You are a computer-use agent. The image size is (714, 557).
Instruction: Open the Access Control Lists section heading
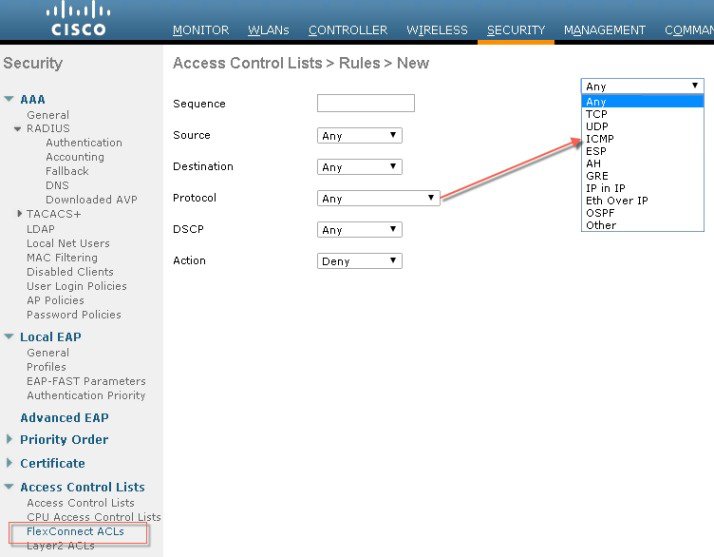(82, 487)
